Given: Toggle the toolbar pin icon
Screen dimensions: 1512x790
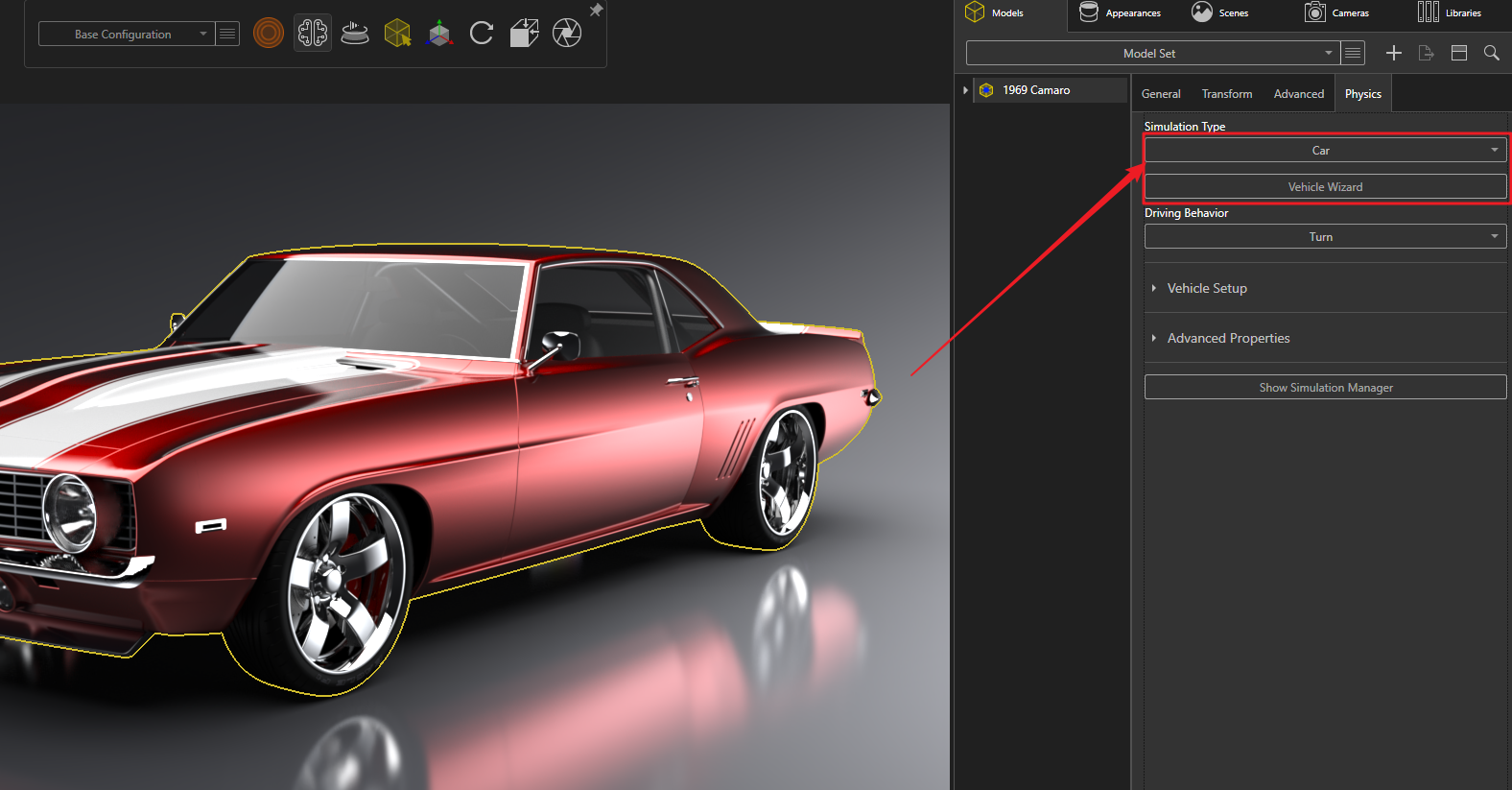Looking at the screenshot, I should point(596,10).
